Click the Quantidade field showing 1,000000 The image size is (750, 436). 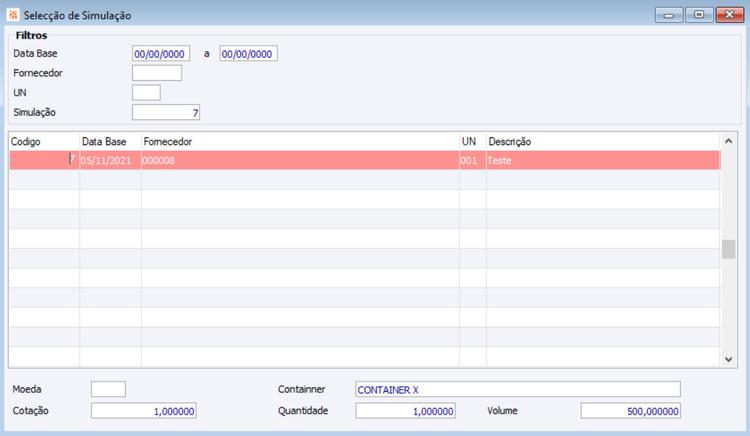click(405, 411)
